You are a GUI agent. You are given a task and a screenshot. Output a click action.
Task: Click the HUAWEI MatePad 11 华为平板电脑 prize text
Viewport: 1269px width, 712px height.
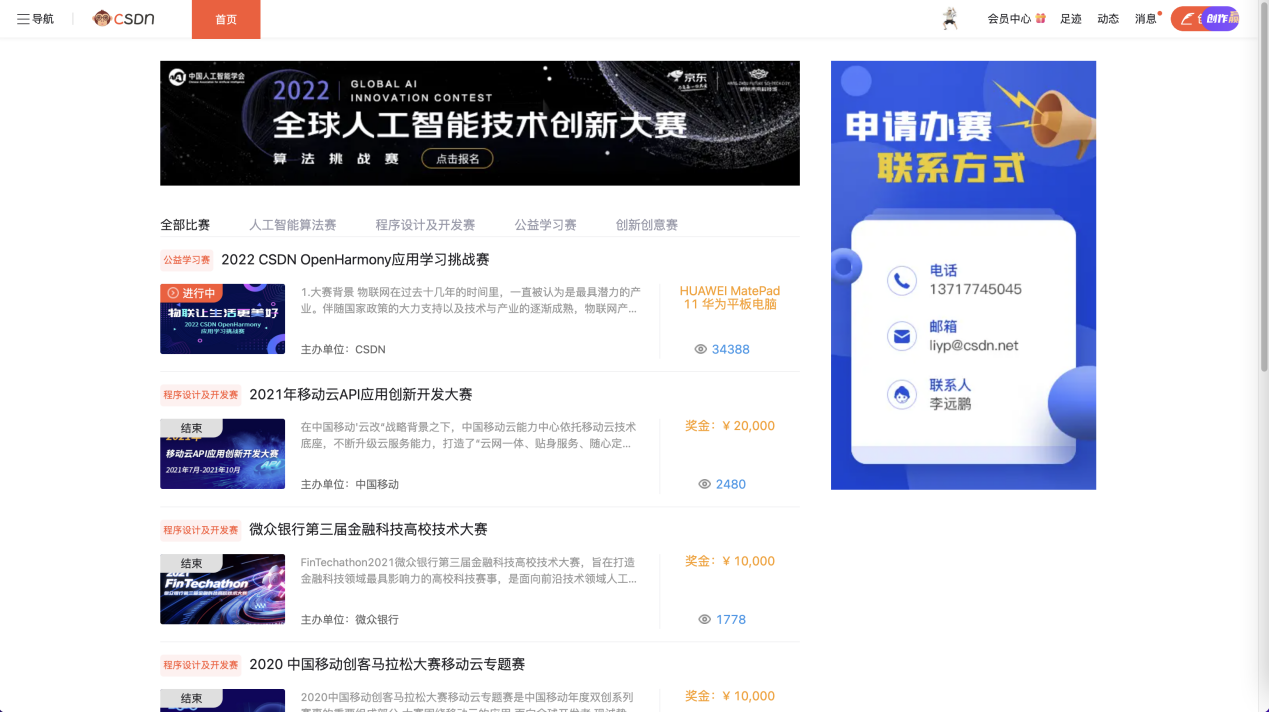[730, 298]
